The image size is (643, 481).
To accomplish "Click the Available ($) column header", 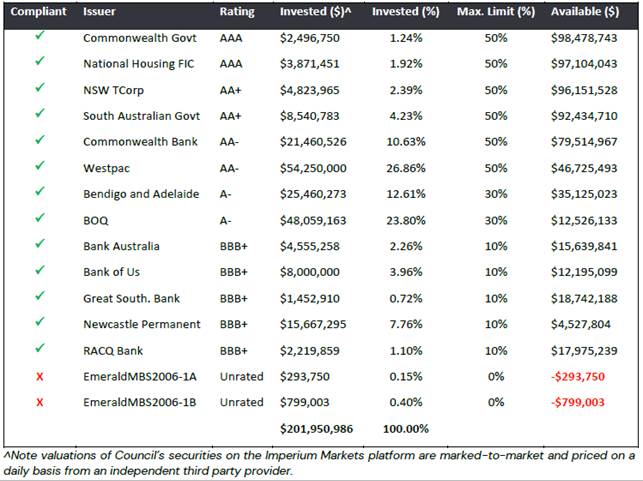I will tap(585, 12).
